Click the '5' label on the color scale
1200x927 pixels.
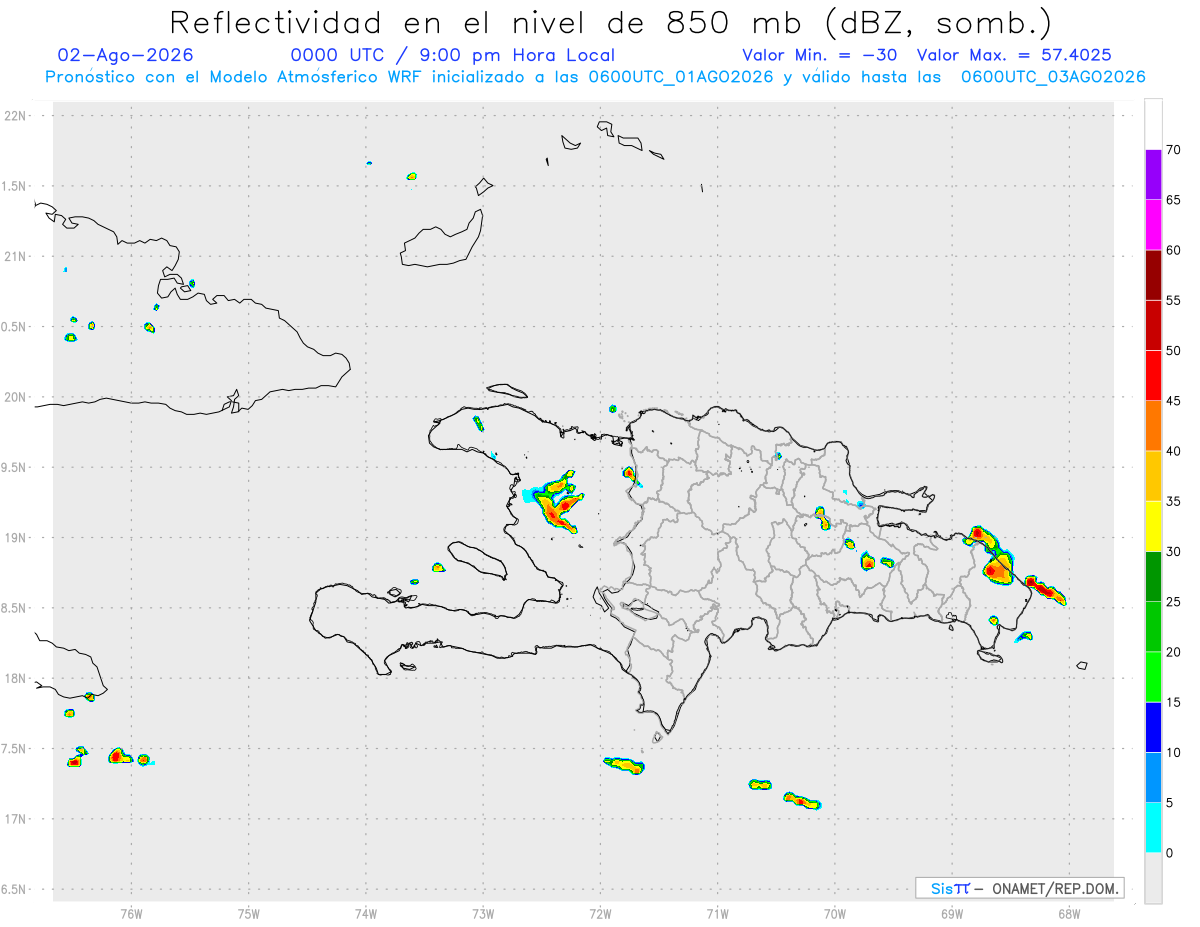pos(1170,803)
